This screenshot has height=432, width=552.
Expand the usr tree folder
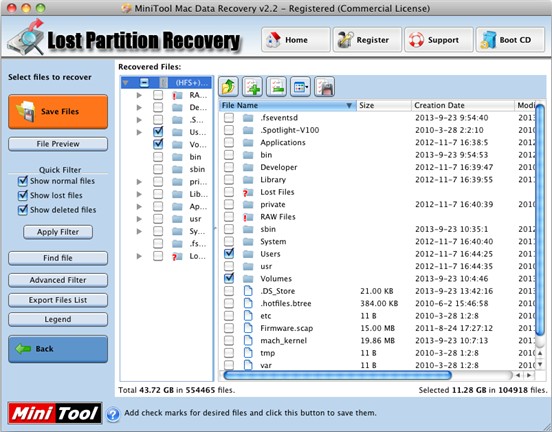point(139,219)
